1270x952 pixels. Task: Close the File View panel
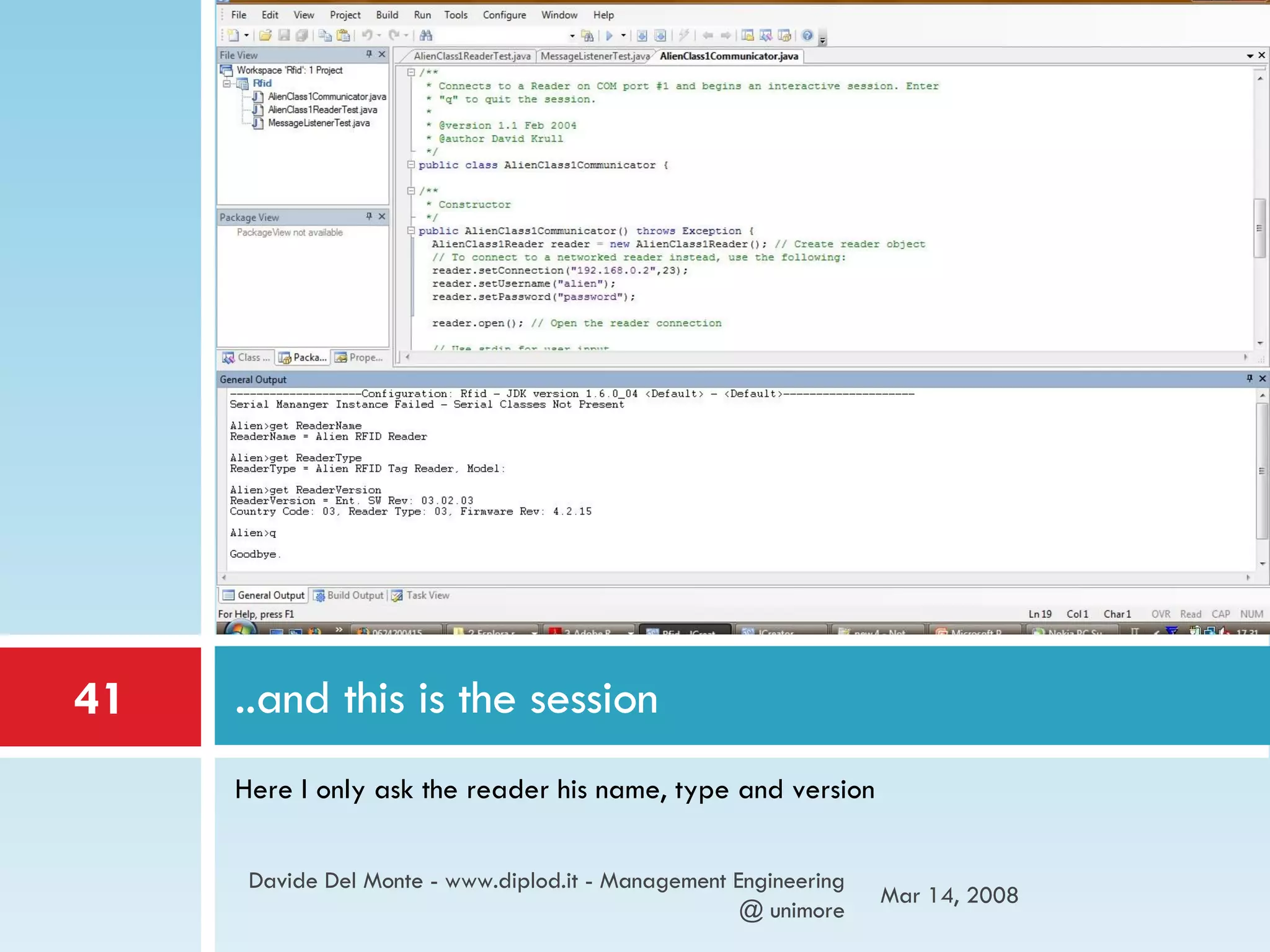click(382, 55)
